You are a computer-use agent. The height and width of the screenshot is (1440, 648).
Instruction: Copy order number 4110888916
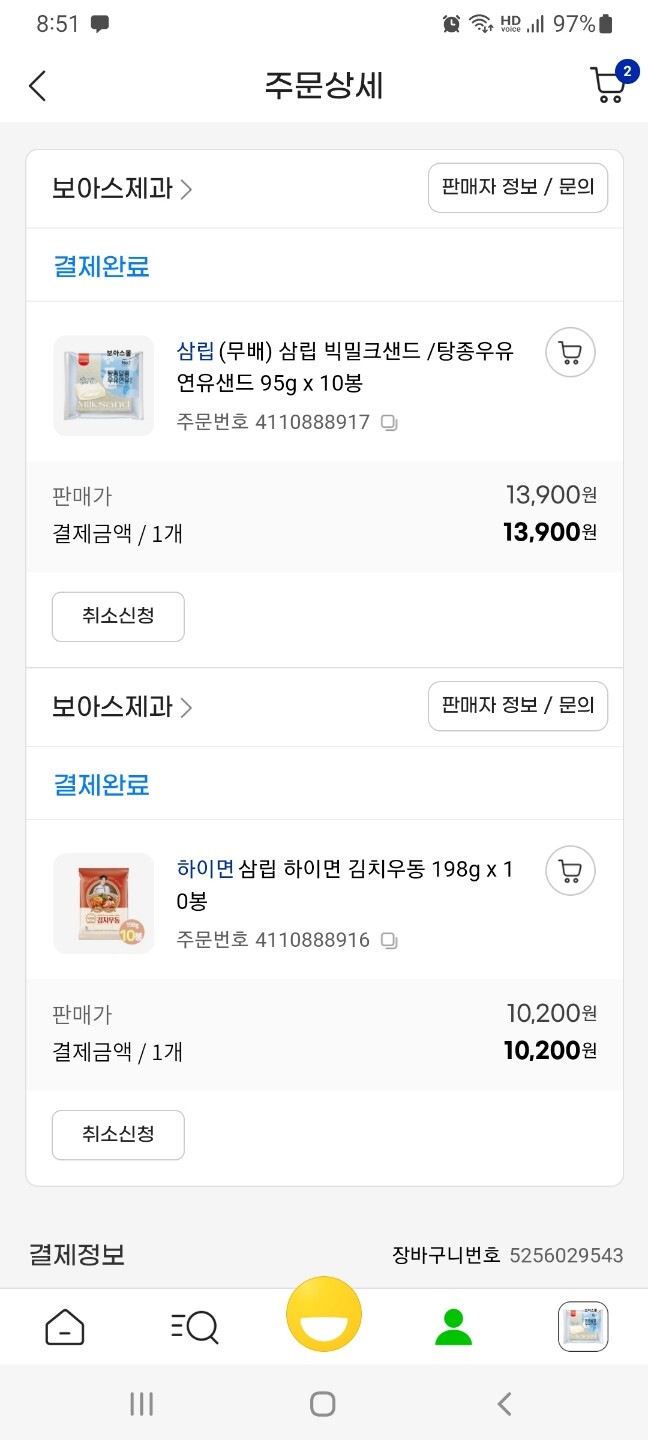coord(390,941)
